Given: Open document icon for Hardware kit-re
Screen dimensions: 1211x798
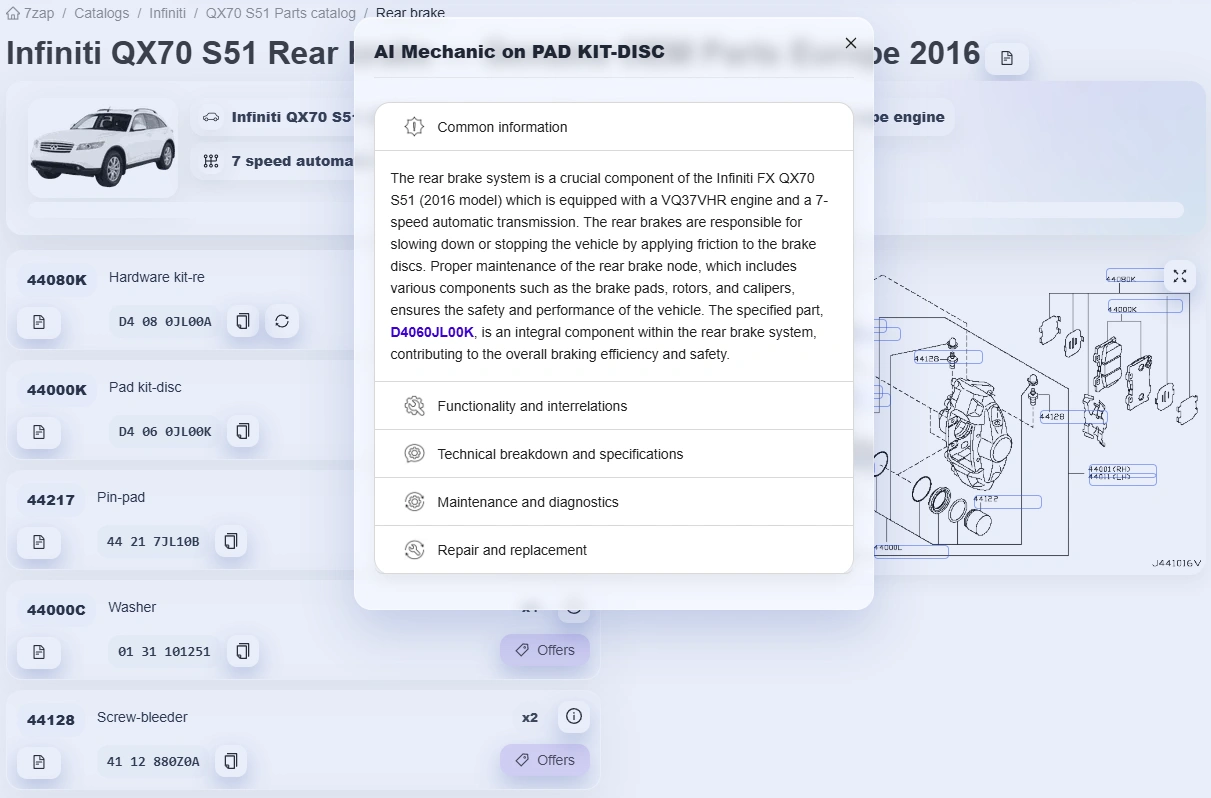Looking at the screenshot, I should 39,322.
